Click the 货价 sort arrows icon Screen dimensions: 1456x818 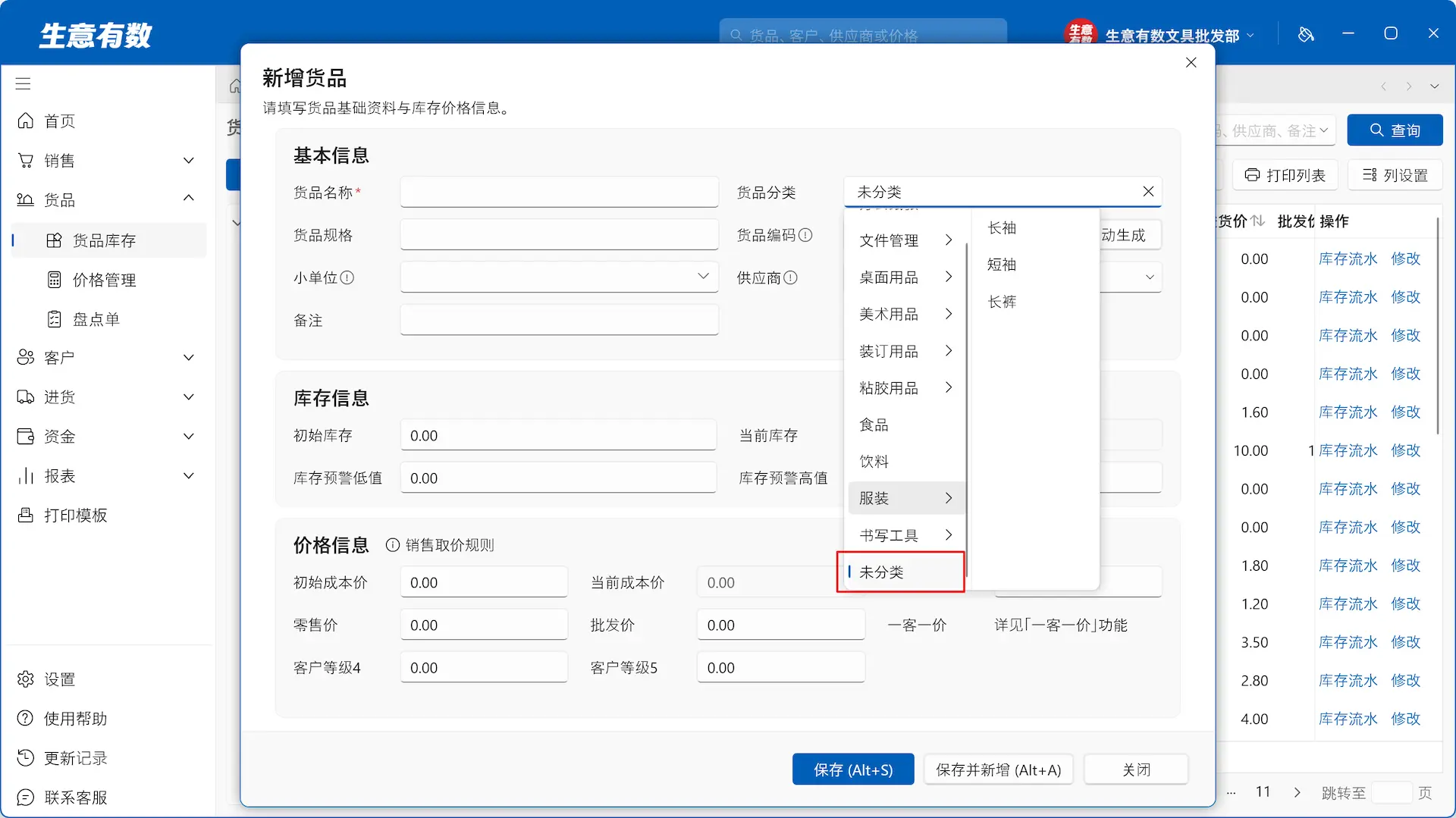[x=1258, y=221]
